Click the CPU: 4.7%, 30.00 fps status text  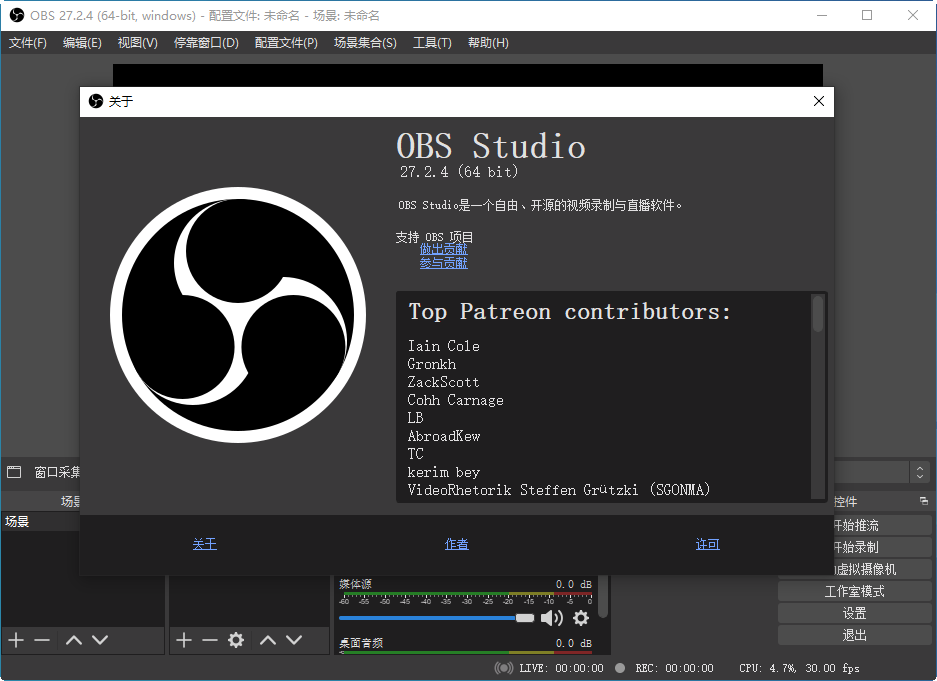point(800,668)
